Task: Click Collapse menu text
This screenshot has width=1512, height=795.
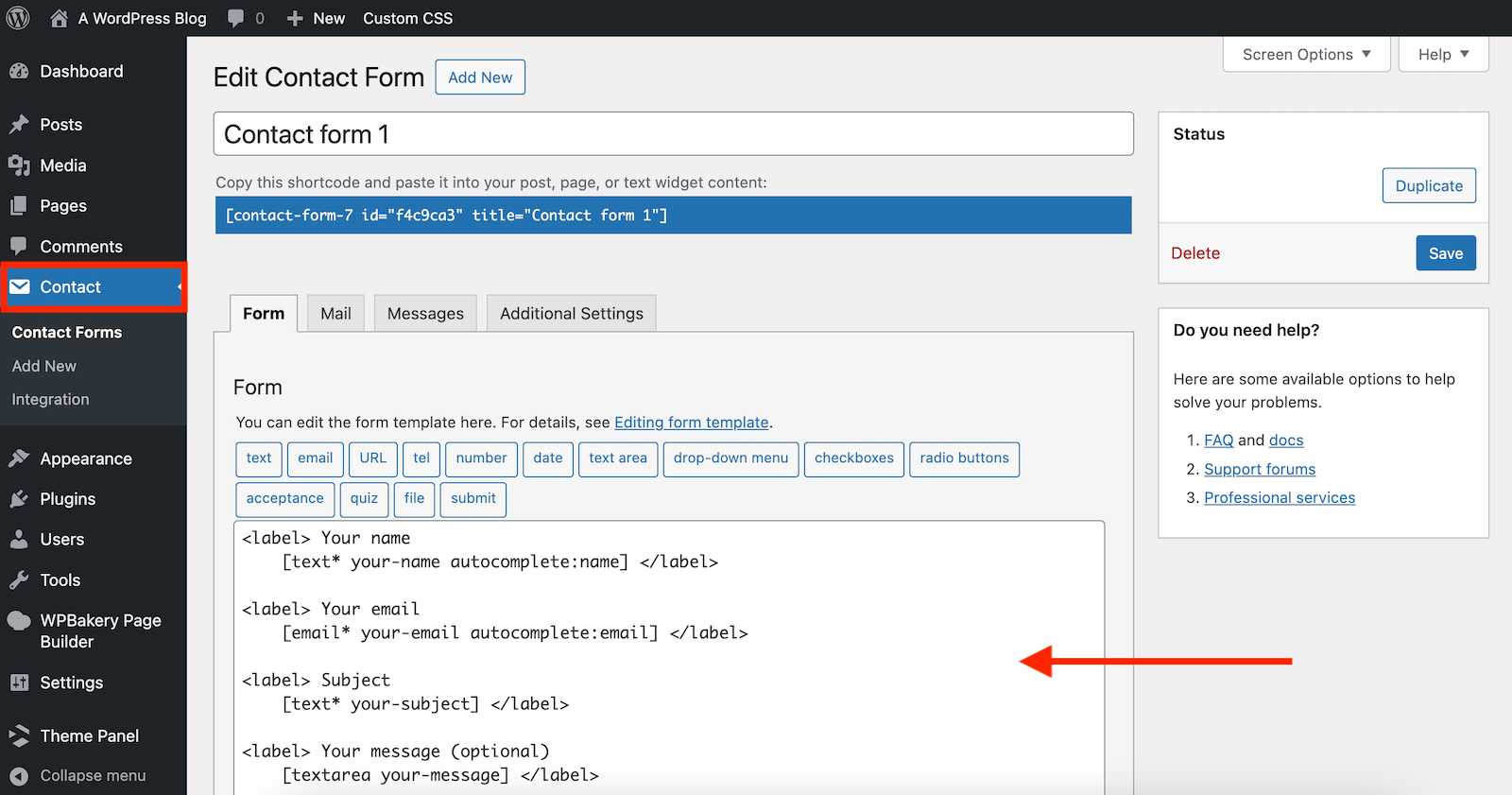Action: [x=93, y=776]
